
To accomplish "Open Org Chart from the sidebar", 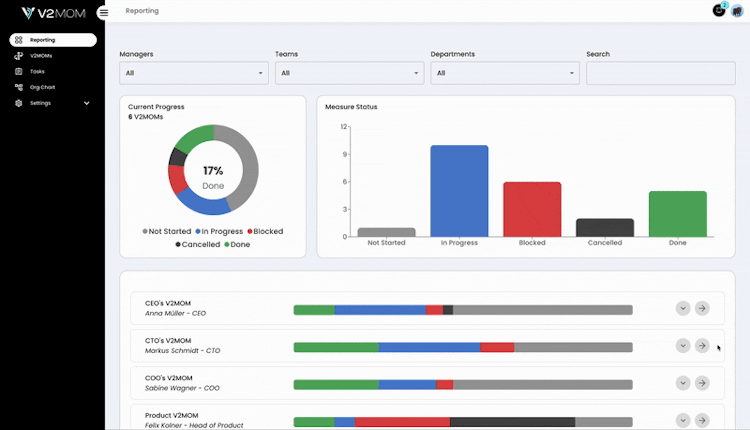I will coord(41,87).
